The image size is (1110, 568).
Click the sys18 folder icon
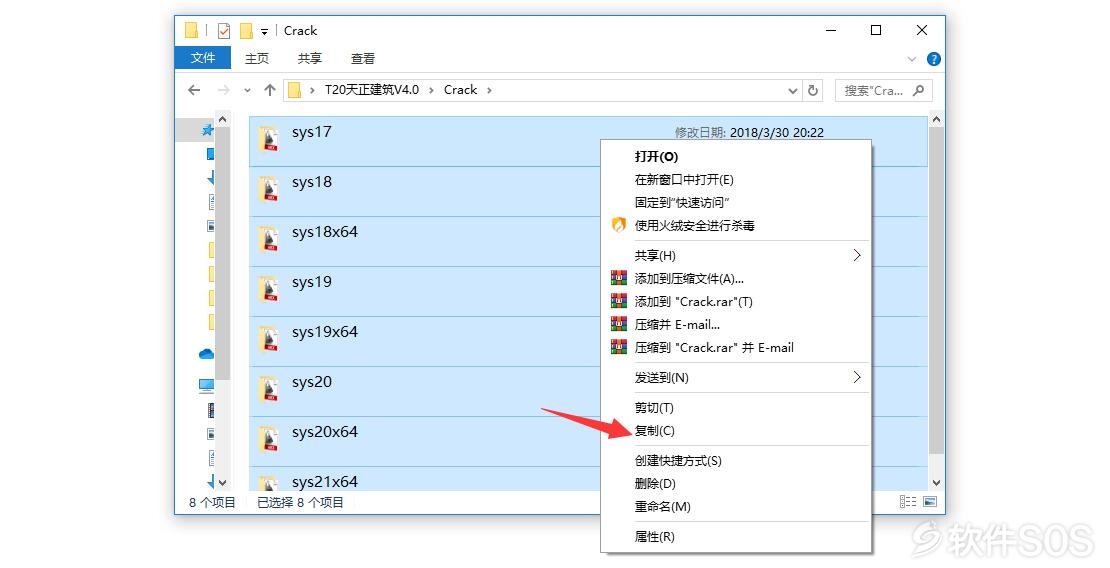268,189
